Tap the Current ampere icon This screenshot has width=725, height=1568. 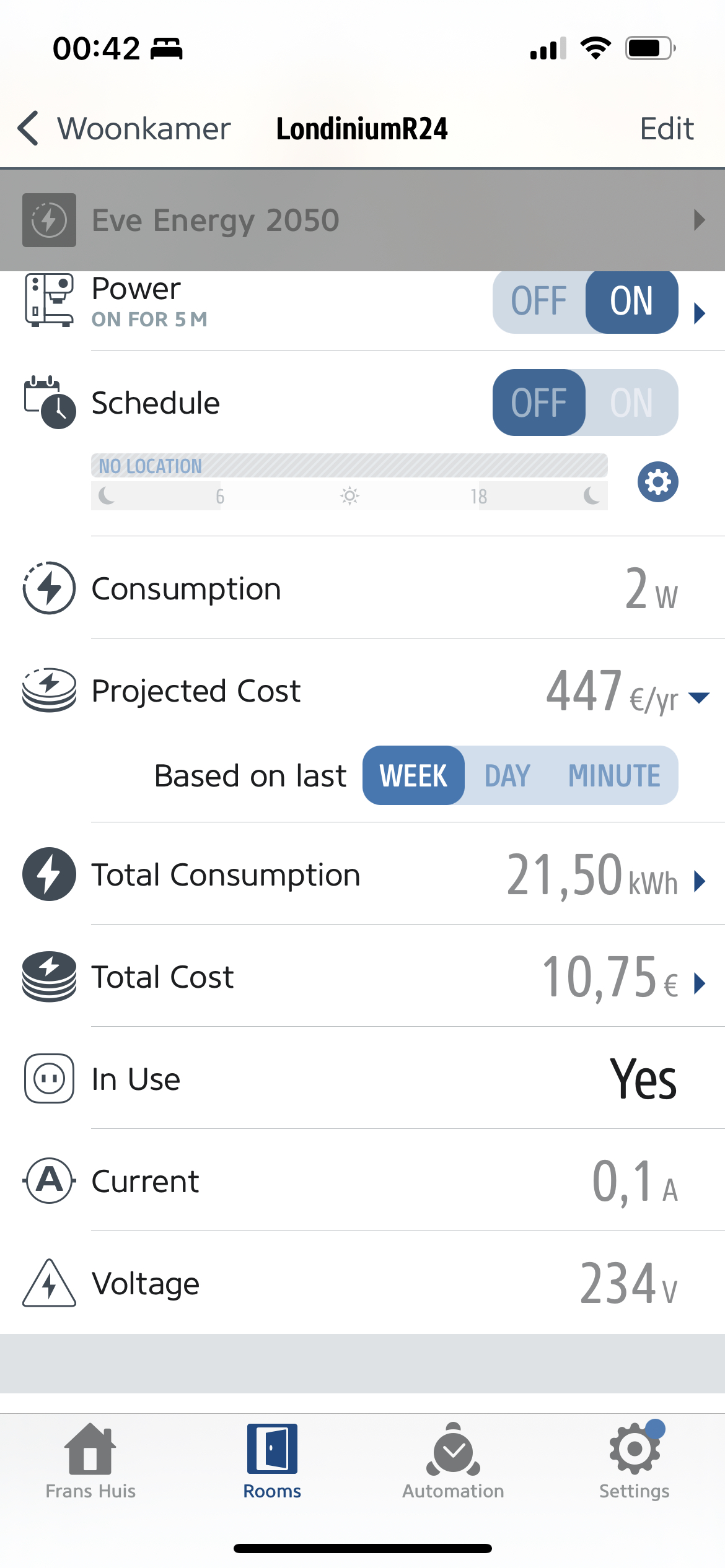pyautogui.click(x=49, y=1180)
